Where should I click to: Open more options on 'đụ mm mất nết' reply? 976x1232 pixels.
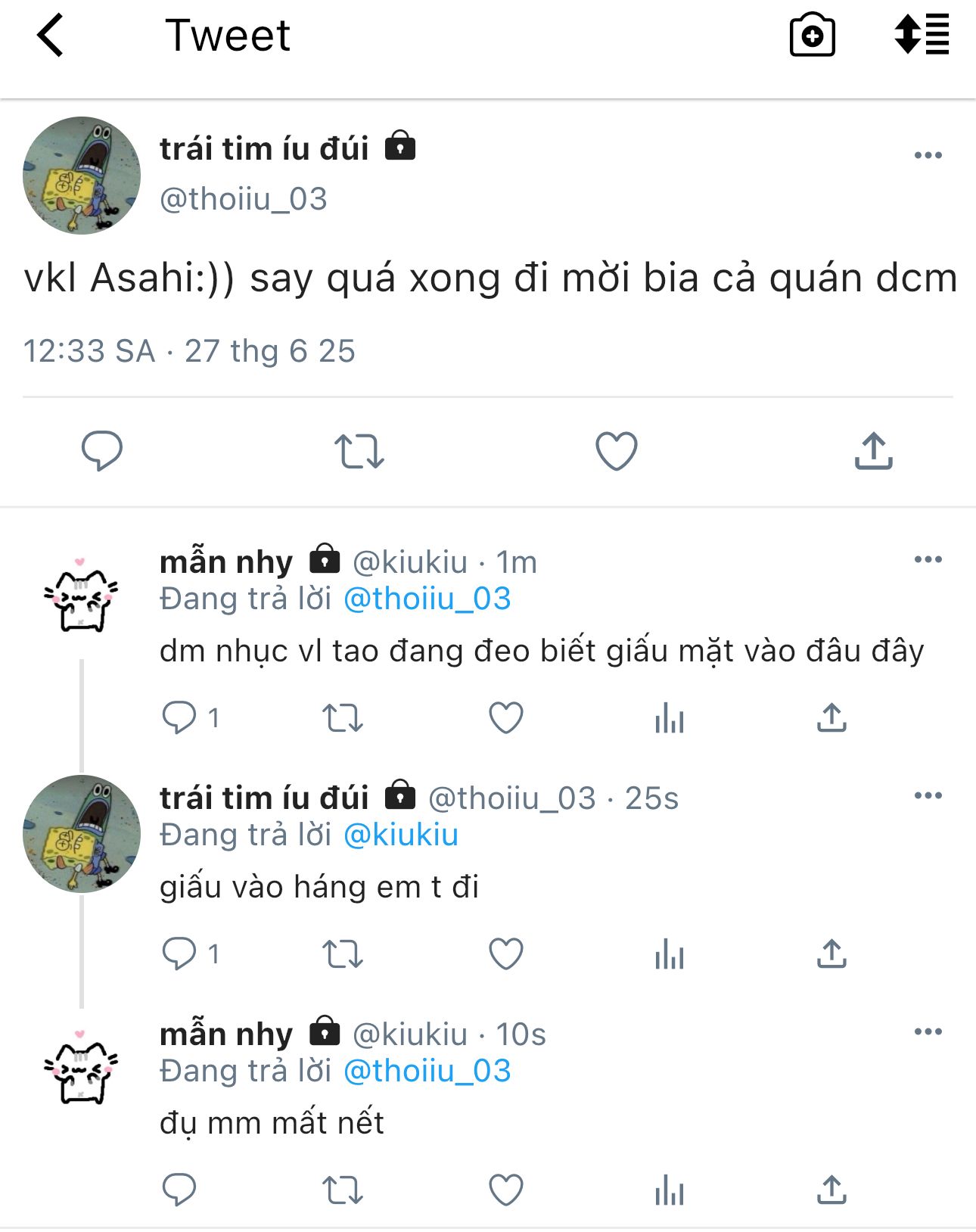tap(928, 1031)
